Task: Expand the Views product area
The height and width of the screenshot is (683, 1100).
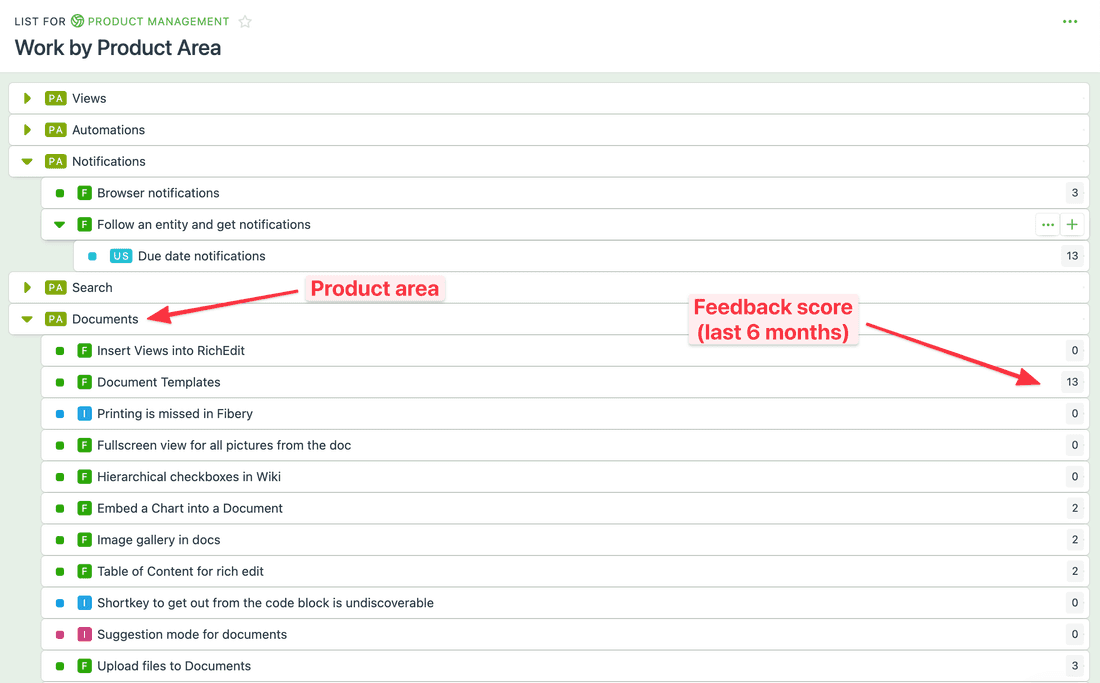Action: coord(27,98)
